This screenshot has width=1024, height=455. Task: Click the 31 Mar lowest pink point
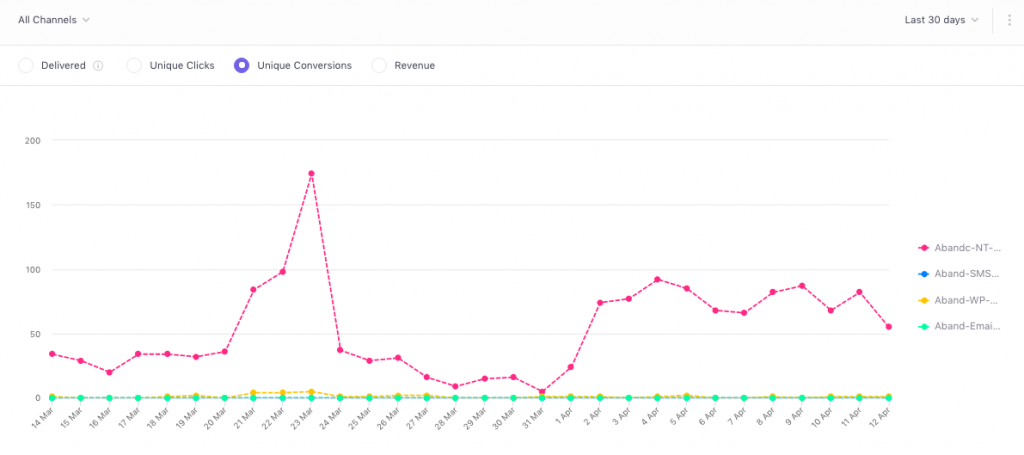(x=542, y=392)
